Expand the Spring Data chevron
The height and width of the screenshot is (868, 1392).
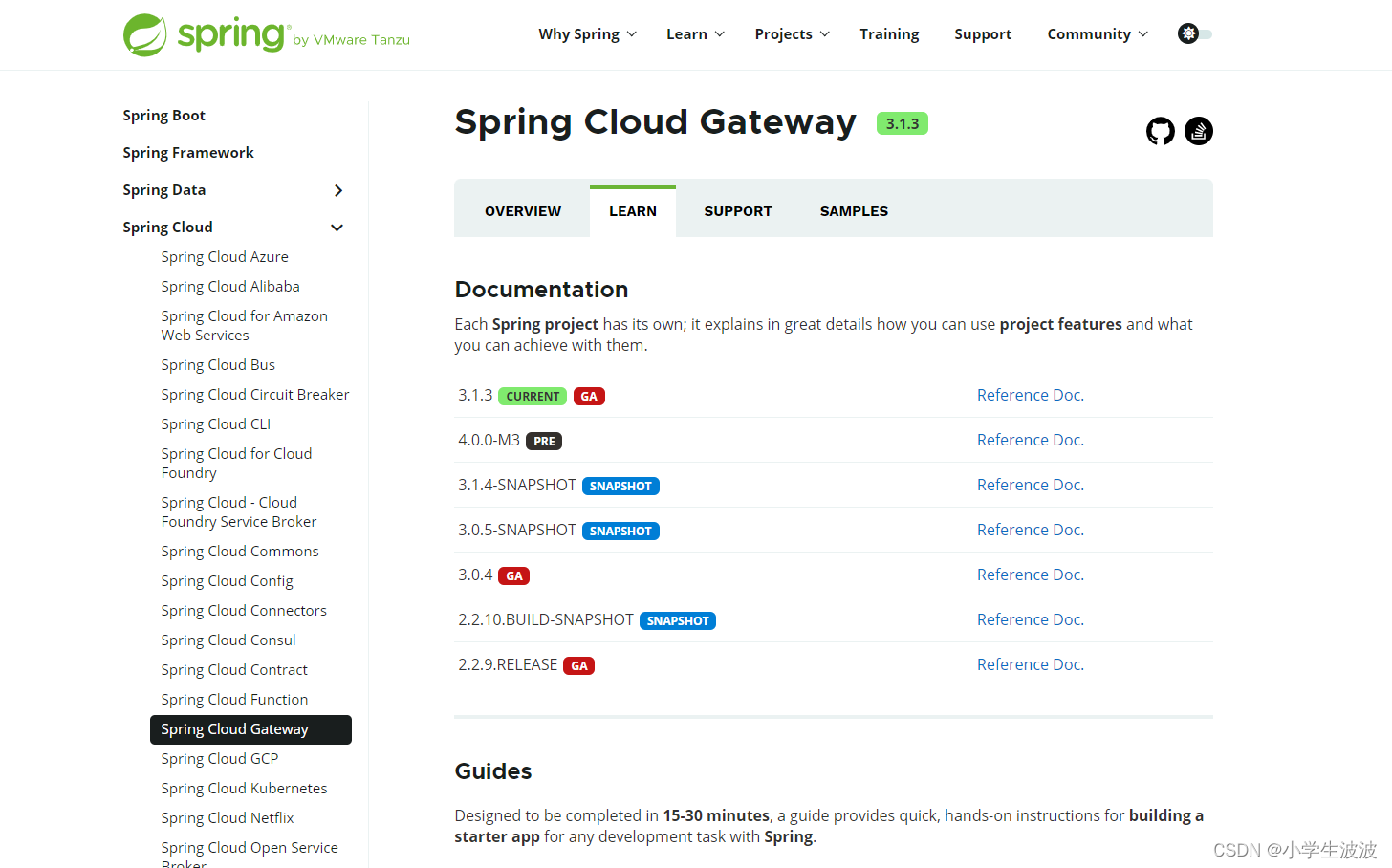pyautogui.click(x=337, y=190)
